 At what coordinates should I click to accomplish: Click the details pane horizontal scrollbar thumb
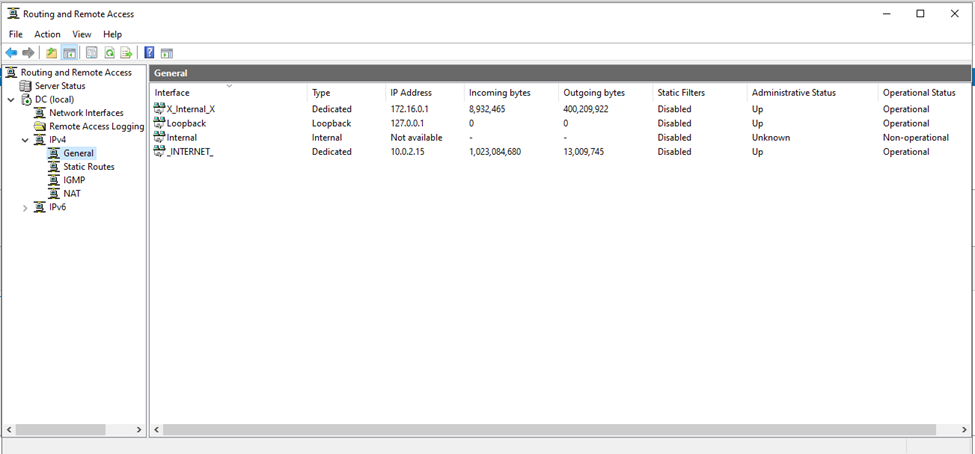click(549, 430)
